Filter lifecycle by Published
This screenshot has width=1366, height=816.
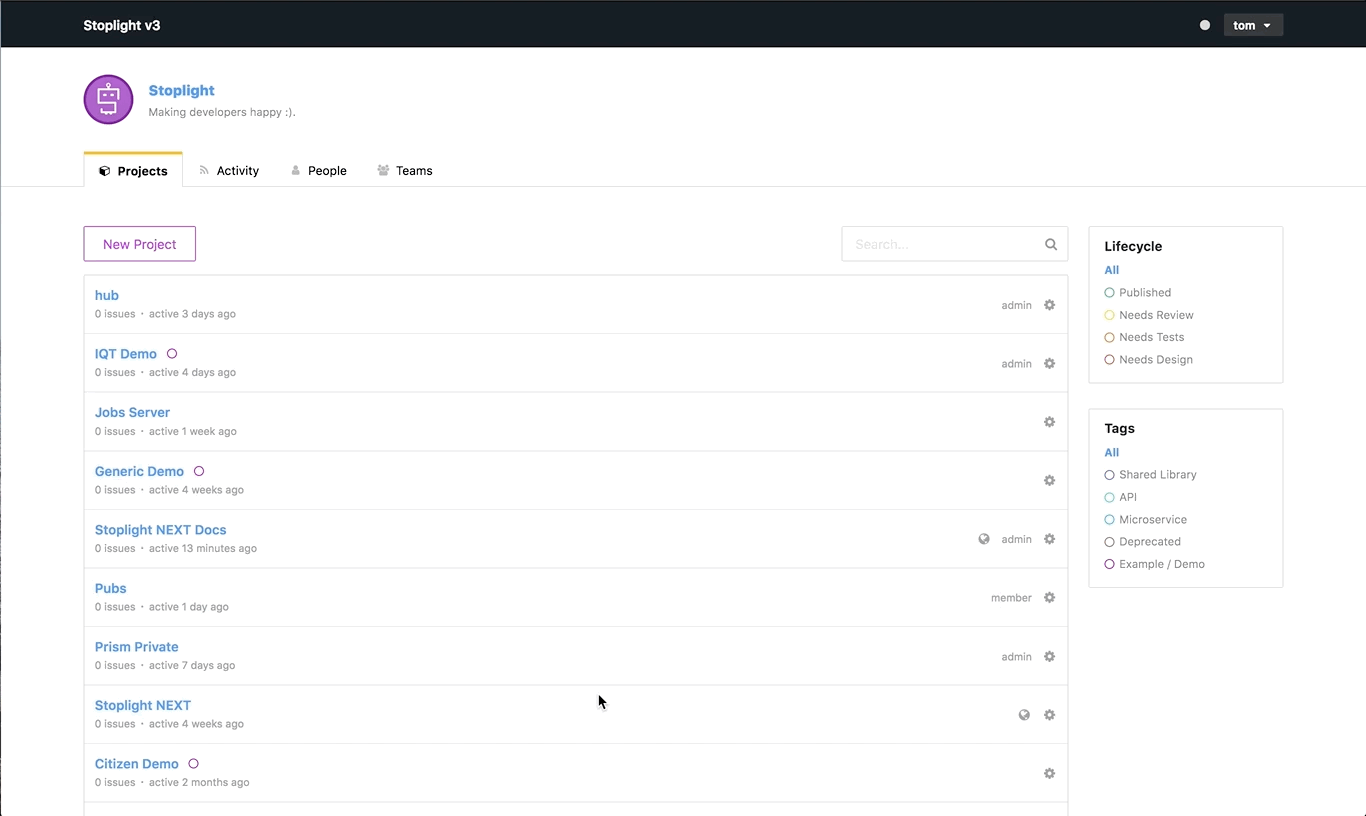1137,293
